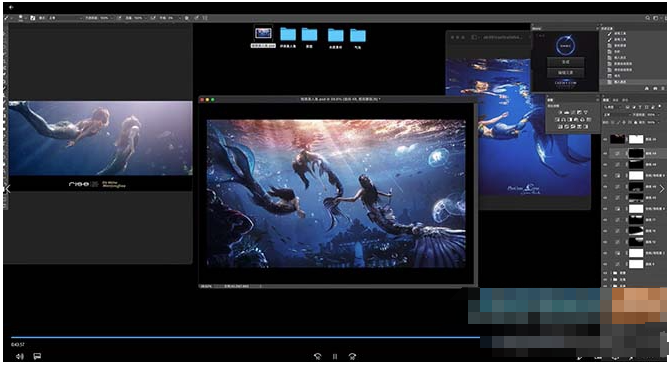670x366 pixels.
Task: Add Curves adjustment icon
Action: (x=573, y=112)
